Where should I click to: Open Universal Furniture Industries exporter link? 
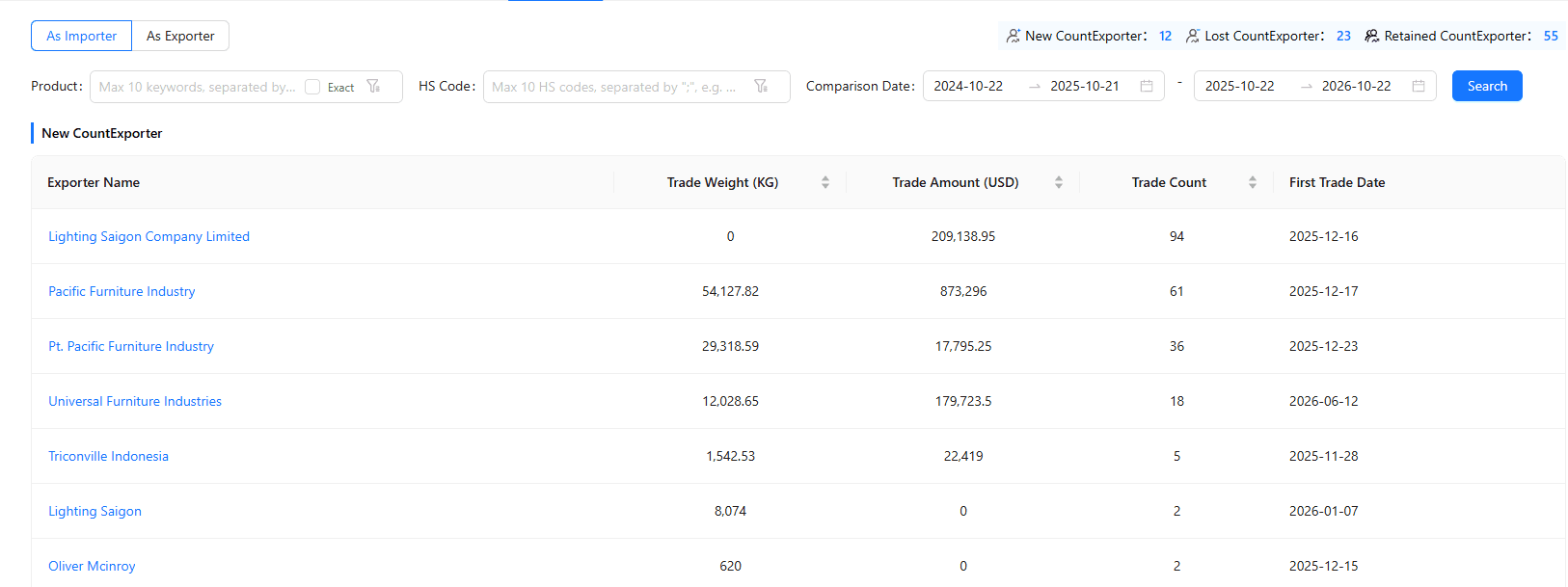[135, 401]
